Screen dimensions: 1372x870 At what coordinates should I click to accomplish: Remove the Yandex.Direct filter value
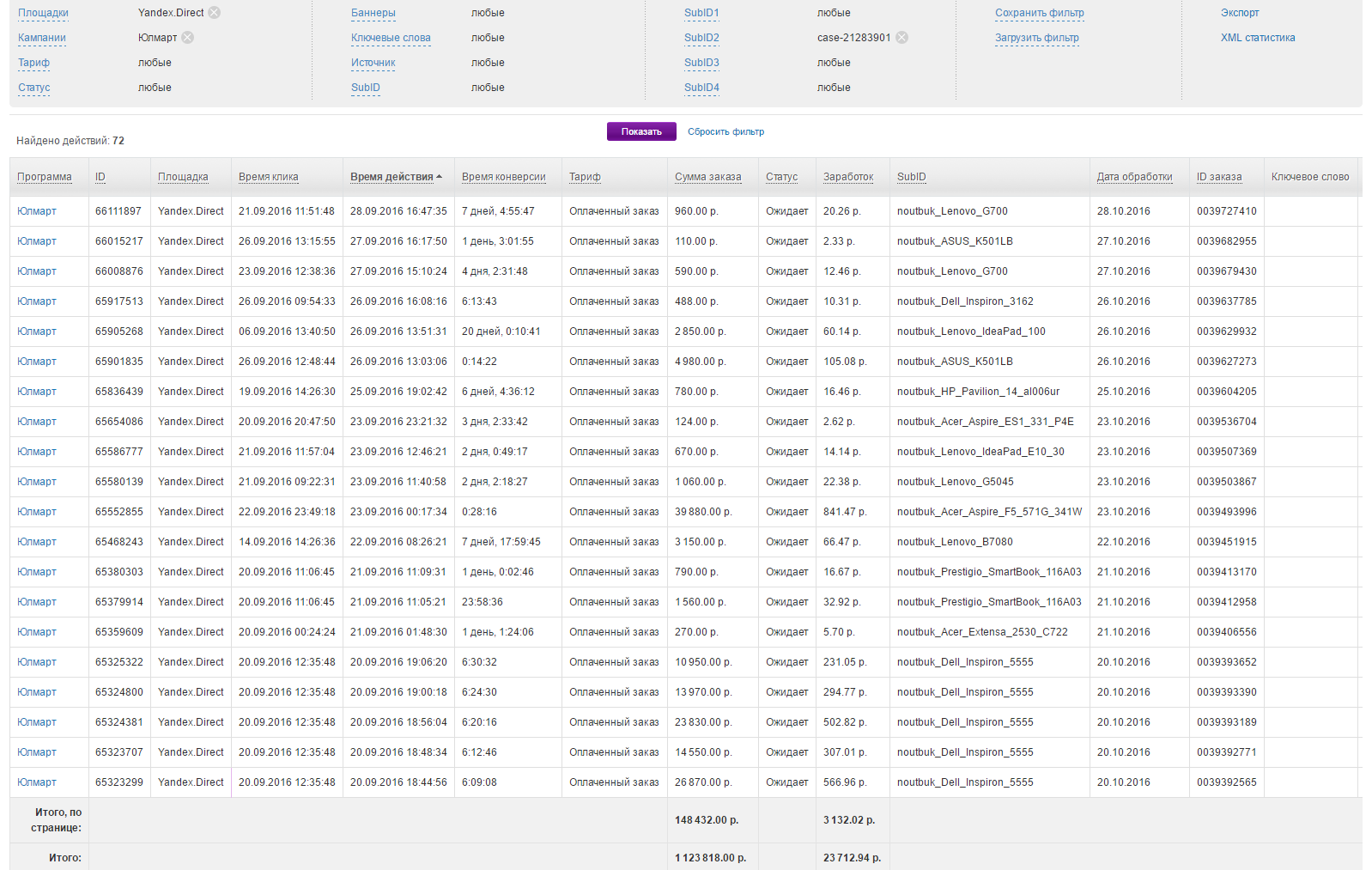215,13
